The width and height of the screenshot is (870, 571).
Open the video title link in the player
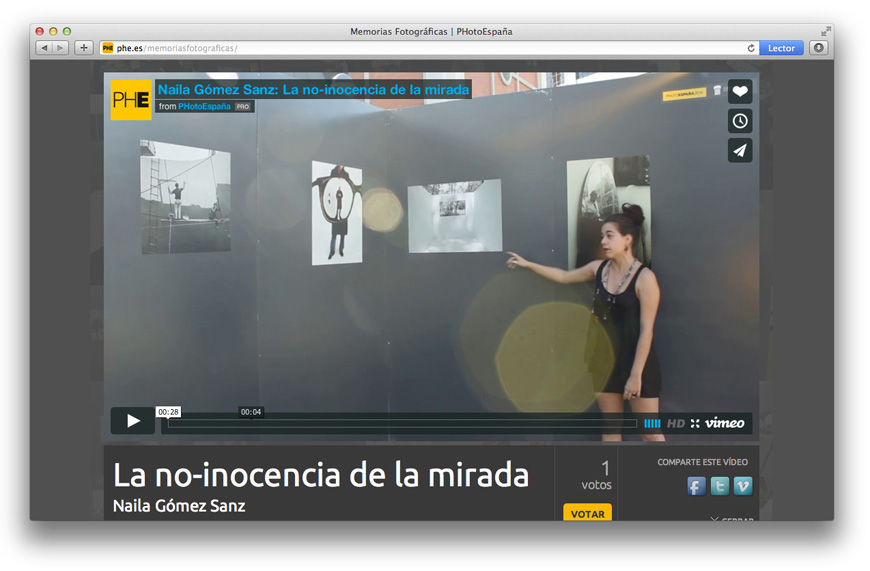pos(313,90)
